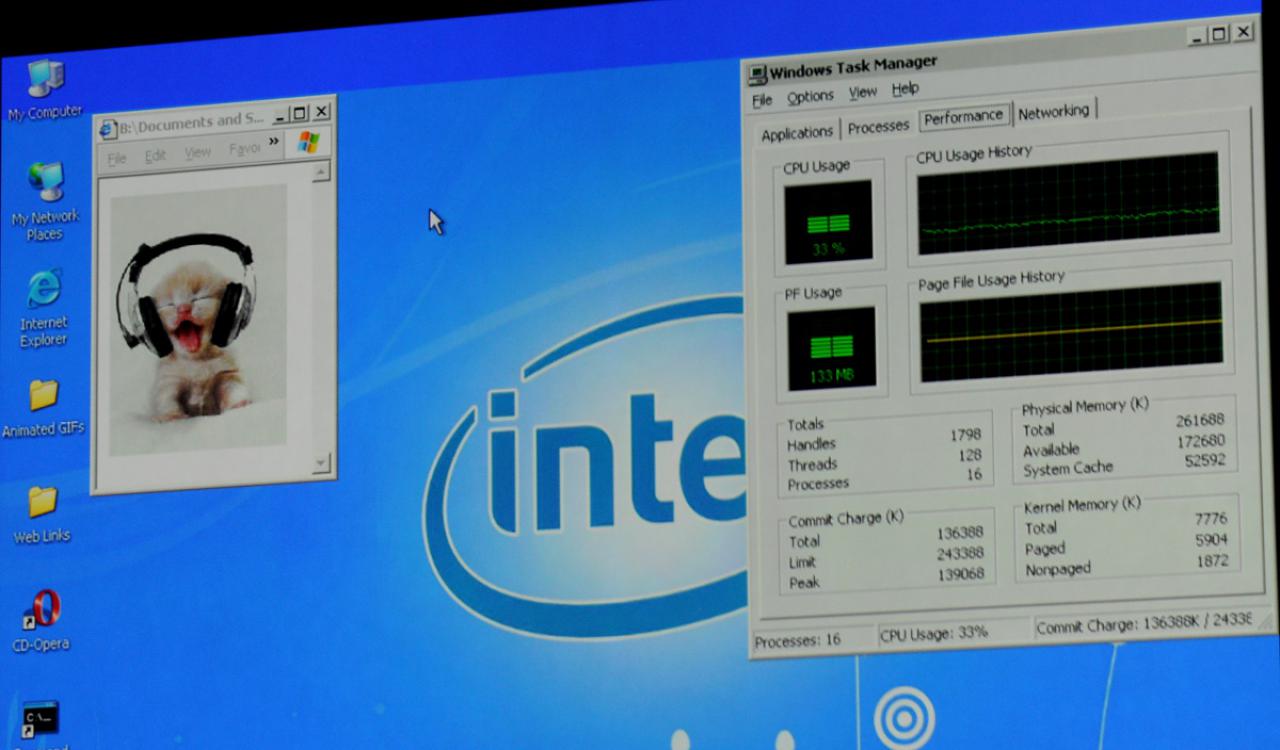
Task: Open File menu in Documents window
Action: tap(117, 158)
